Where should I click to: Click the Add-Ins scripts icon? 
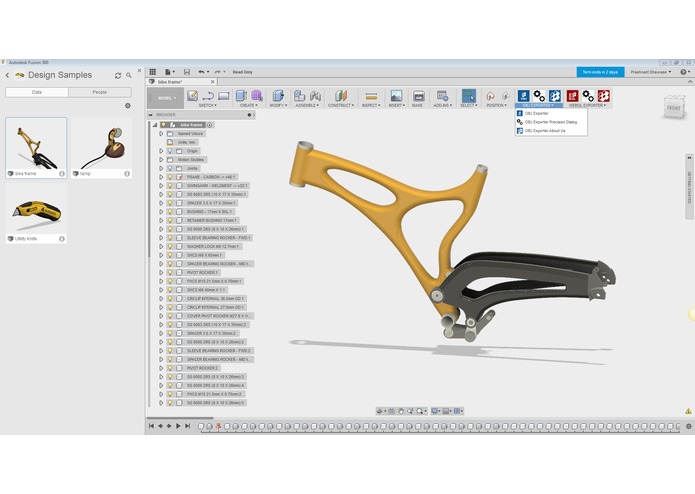pyautogui.click(x=442, y=96)
